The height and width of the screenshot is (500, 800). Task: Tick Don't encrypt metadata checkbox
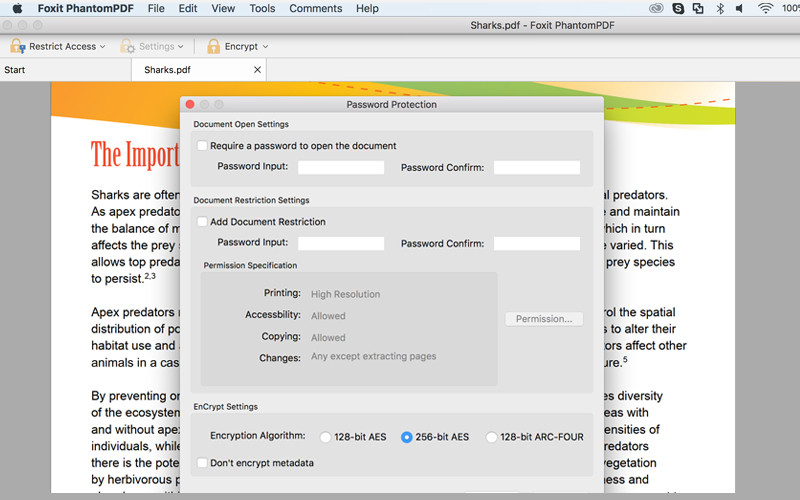click(x=202, y=463)
